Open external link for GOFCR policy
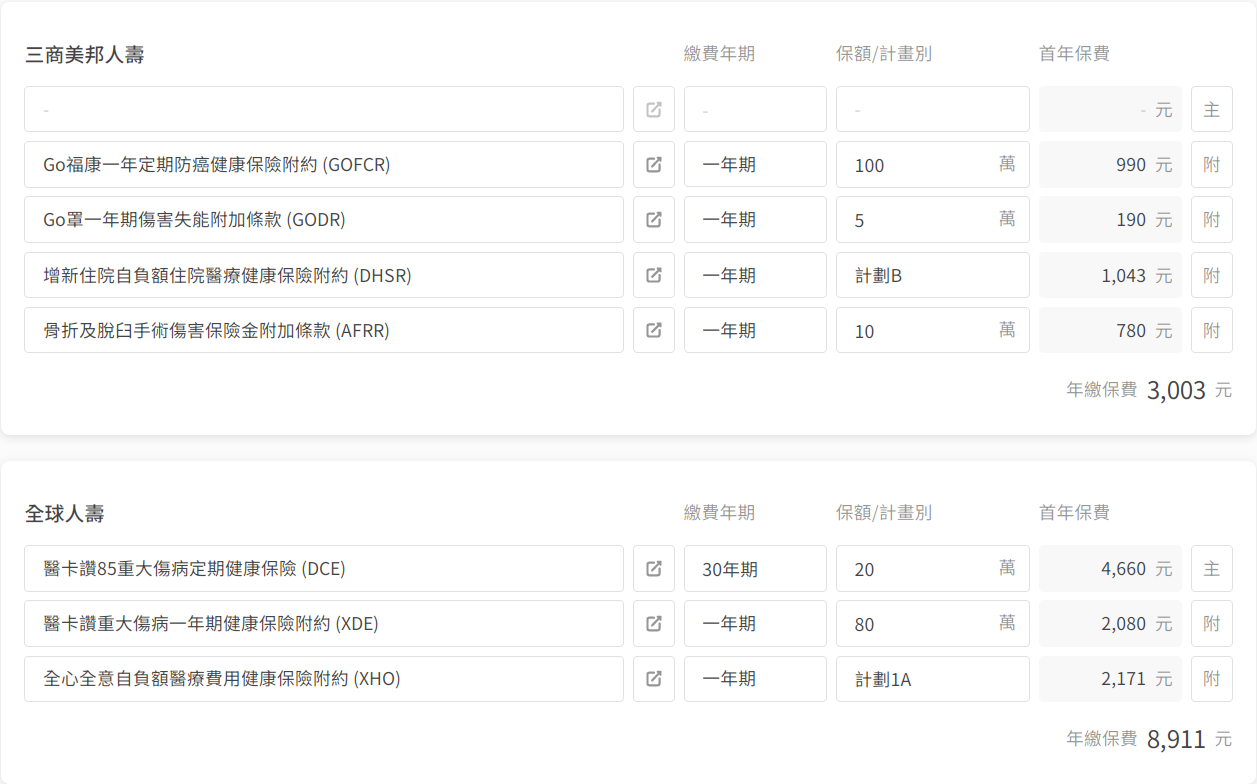Image resolution: width=1257 pixels, height=784 pixels. pyautogui.click(x=654, y=164)
